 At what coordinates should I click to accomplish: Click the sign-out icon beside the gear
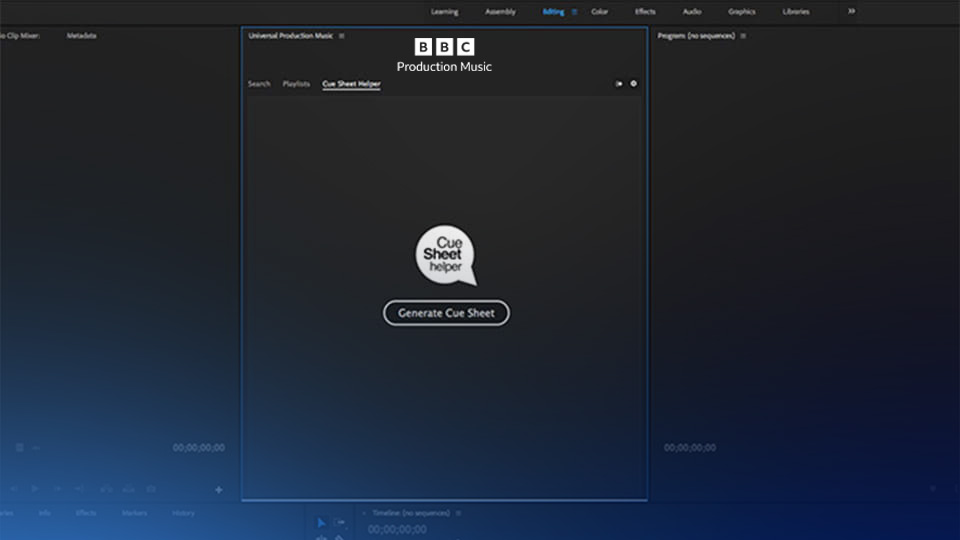[x=619, y=84]
